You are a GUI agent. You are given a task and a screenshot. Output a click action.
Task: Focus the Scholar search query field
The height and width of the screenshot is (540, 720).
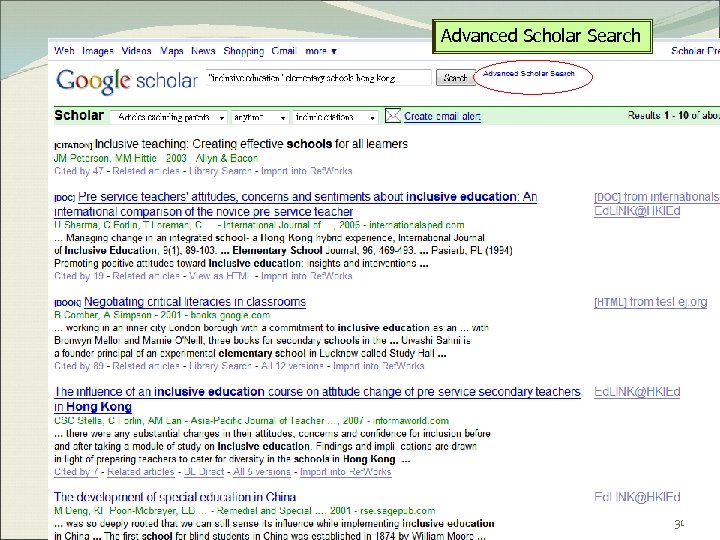[319, 78]
